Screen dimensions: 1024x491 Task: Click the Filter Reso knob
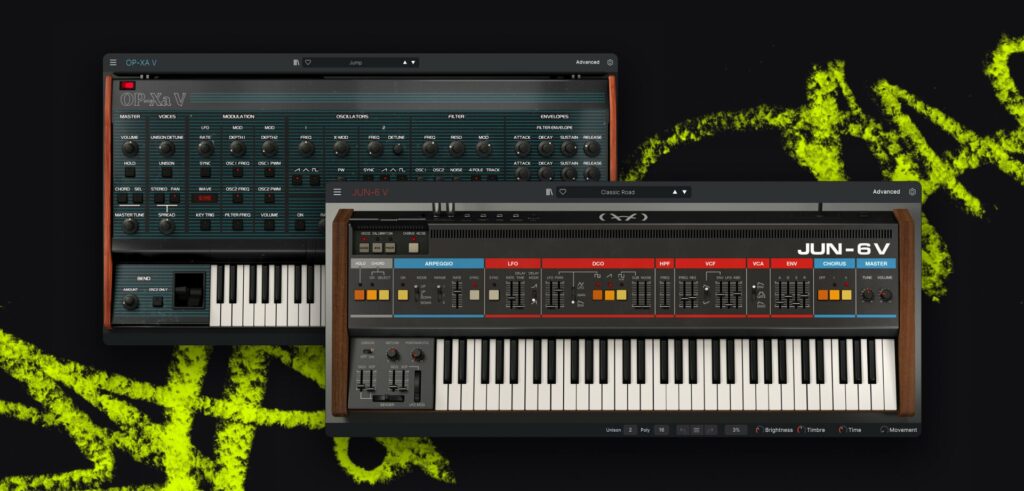pos(456,148)
